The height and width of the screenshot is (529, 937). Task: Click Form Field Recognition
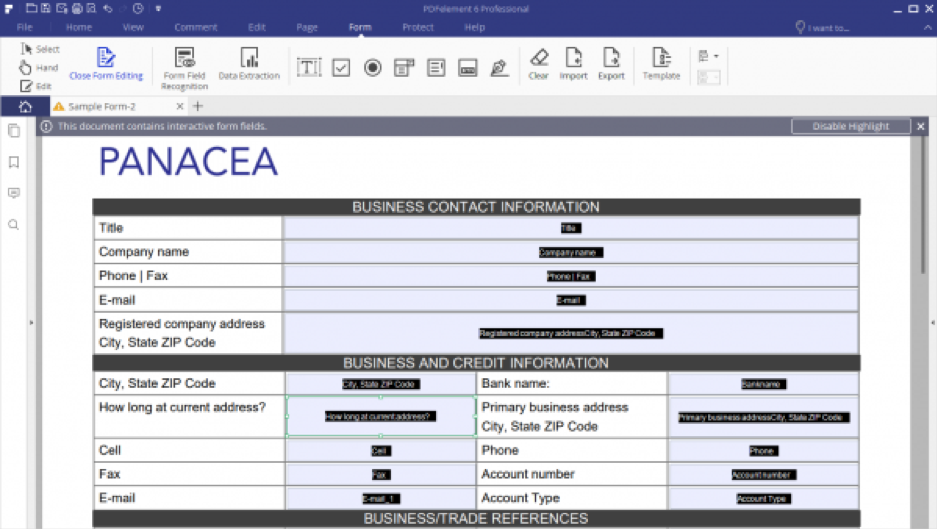pos(185,66)
